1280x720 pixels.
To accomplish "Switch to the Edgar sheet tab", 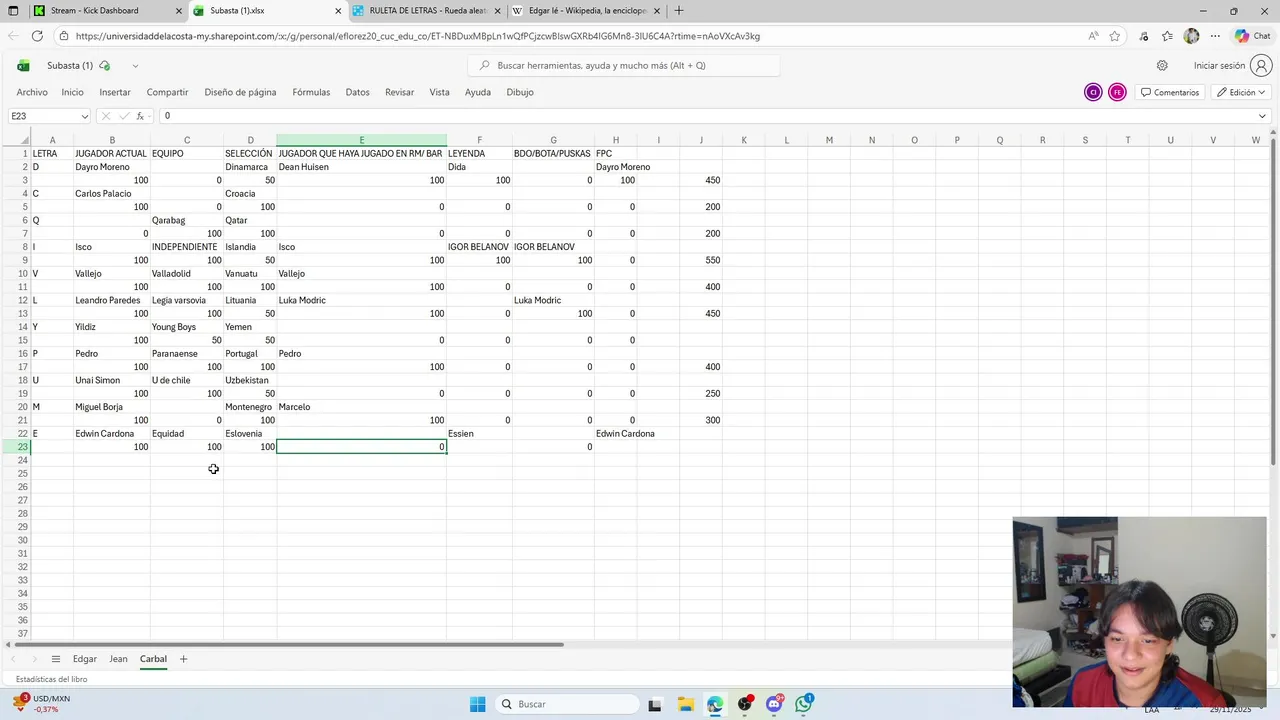I will (x=85, y=659).
